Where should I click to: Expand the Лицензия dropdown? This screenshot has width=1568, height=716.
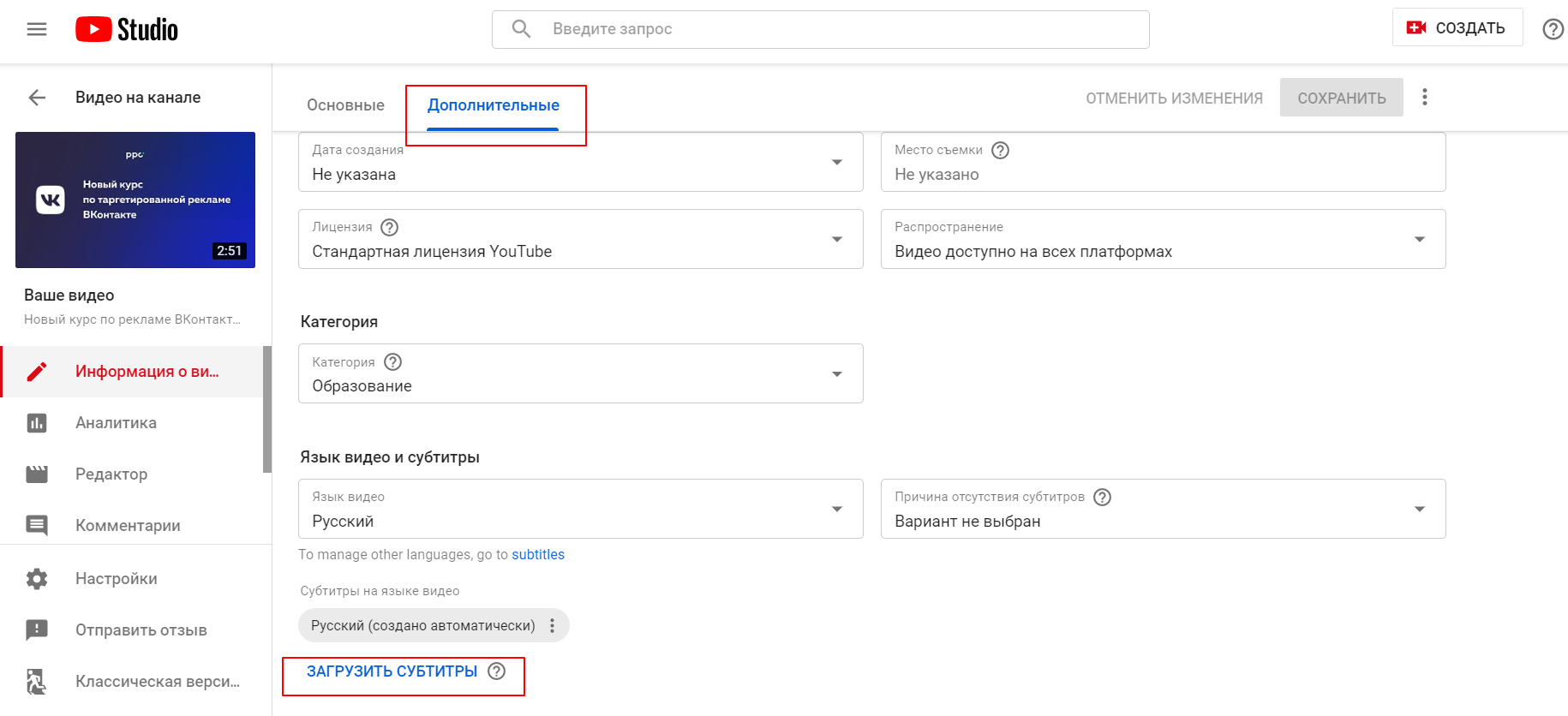837,239
